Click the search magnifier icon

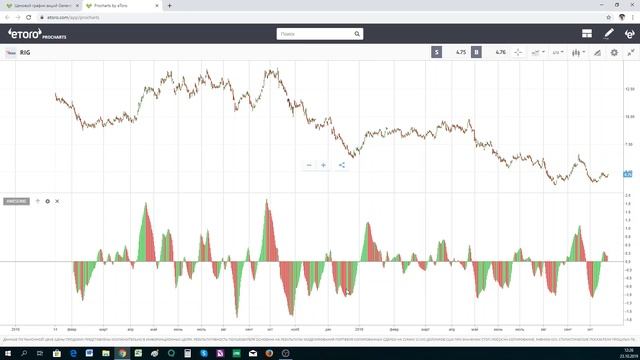pyautogui.click(x=357, y=34)
